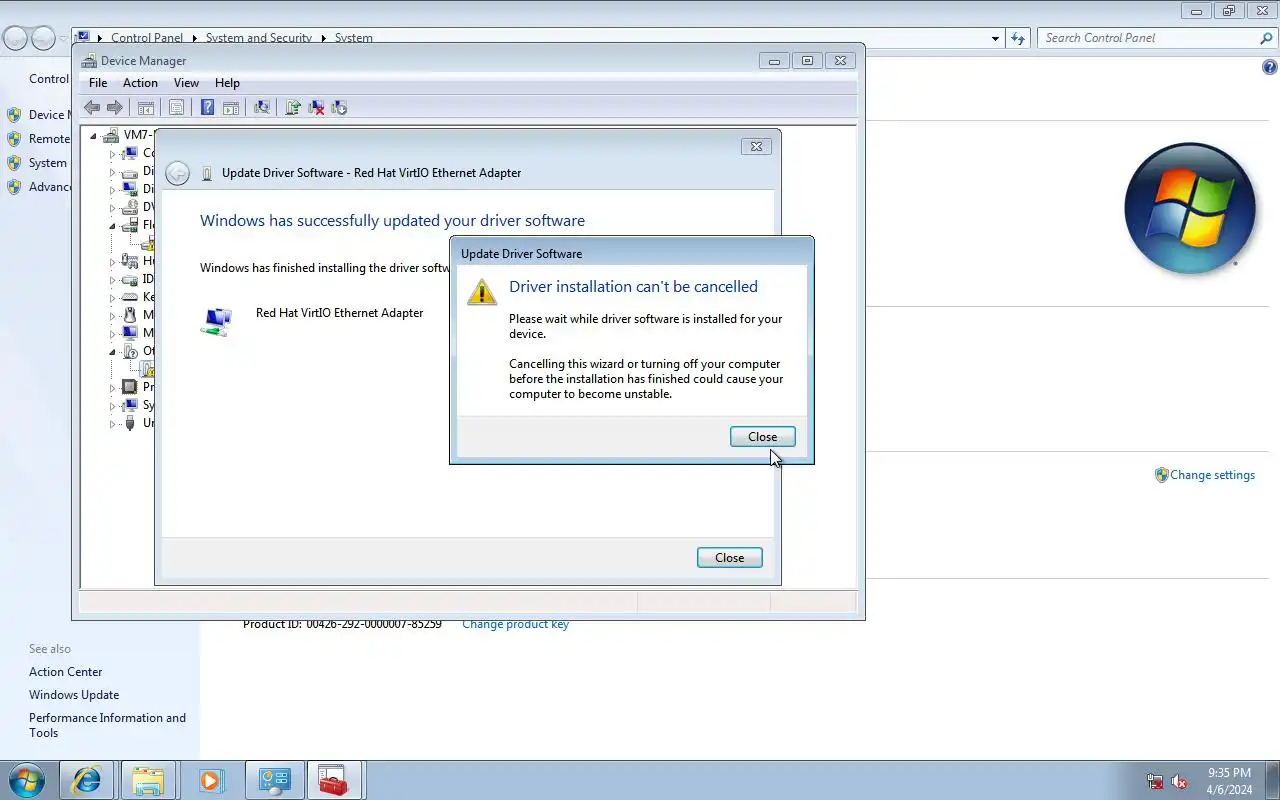The image size is (1280, 800).
Task: Select the DVD/CD-ROM drives icon in tree
Action: click(129, 207)
